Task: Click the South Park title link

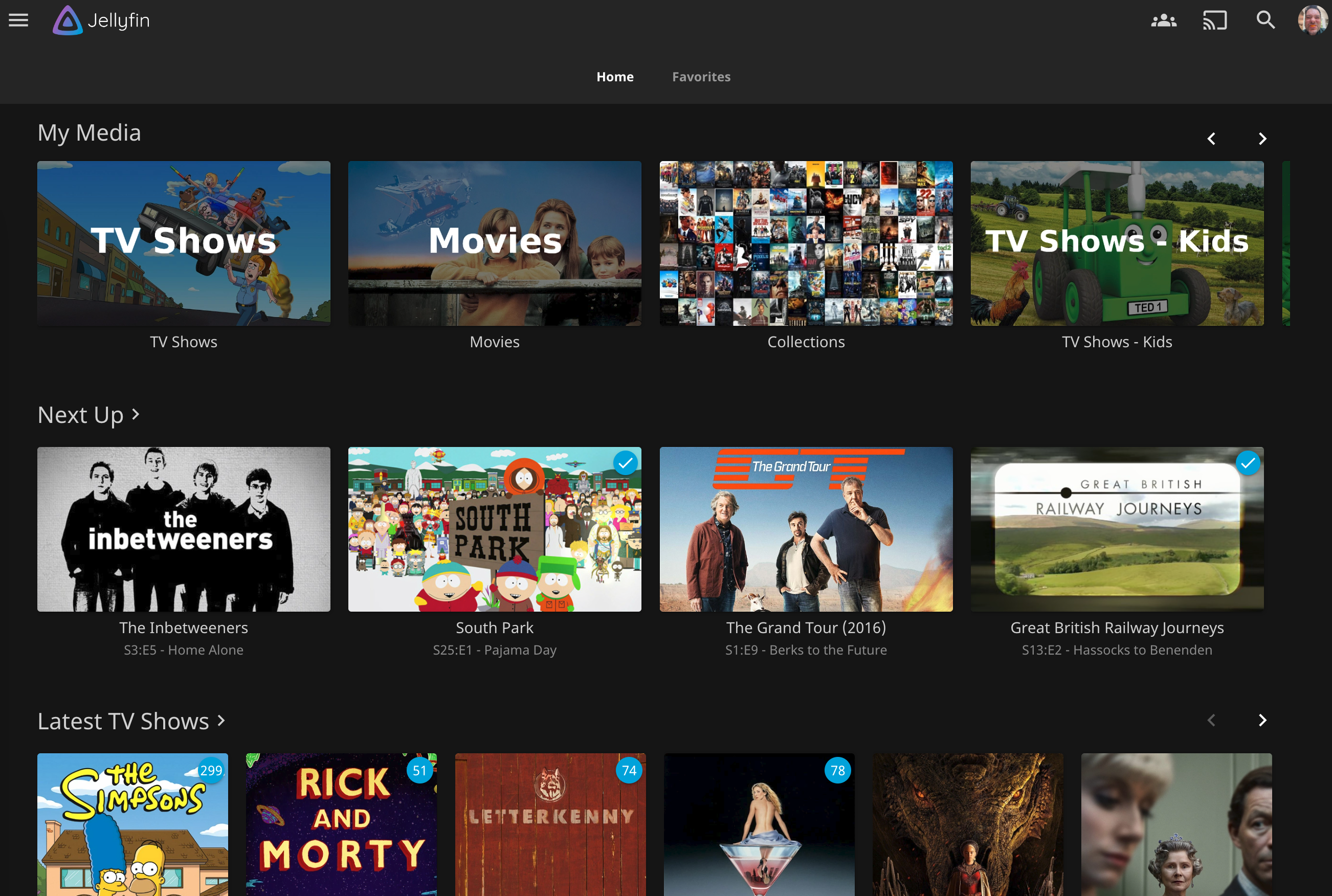Action: point(494,628)
